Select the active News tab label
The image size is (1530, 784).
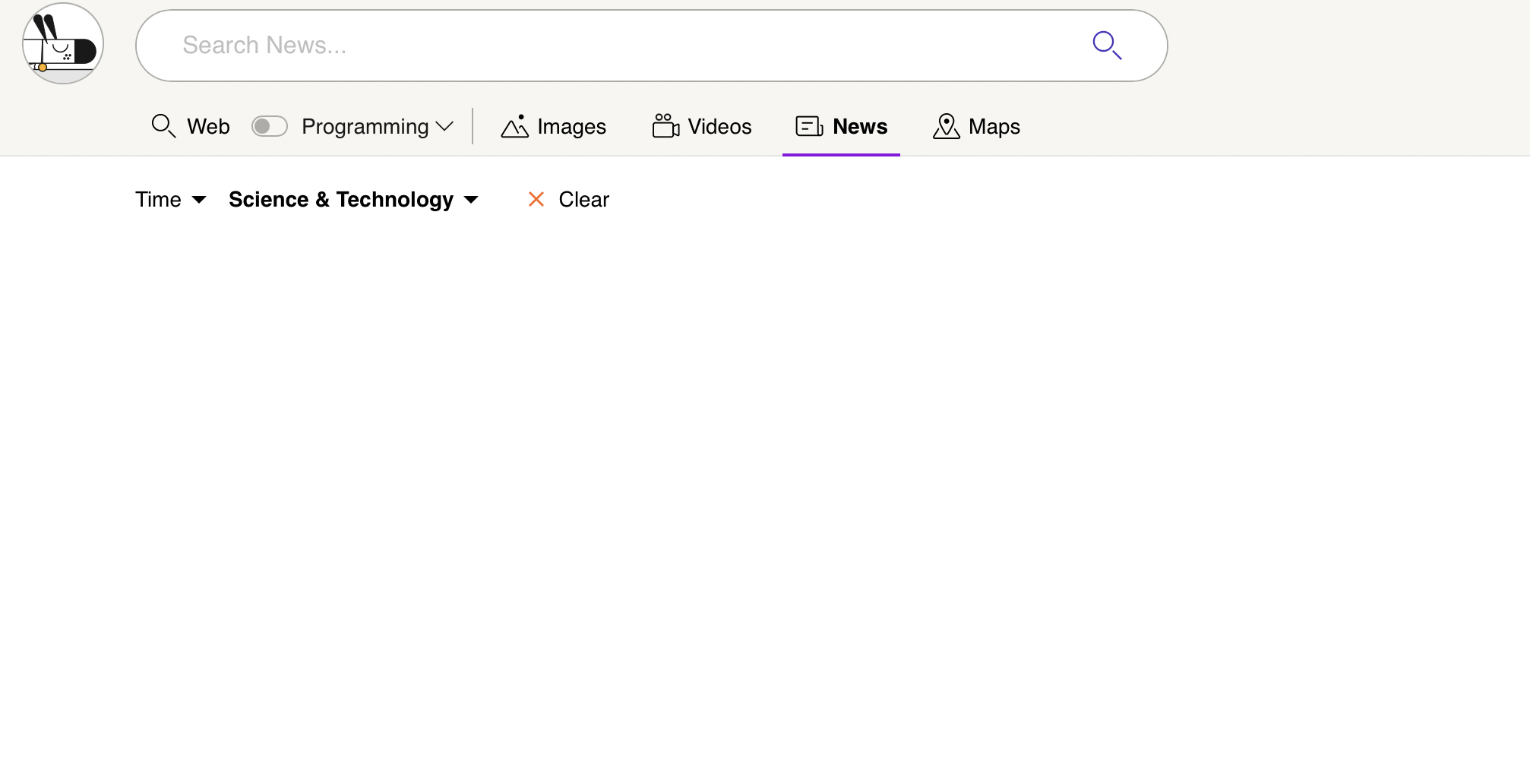point(860,126)
